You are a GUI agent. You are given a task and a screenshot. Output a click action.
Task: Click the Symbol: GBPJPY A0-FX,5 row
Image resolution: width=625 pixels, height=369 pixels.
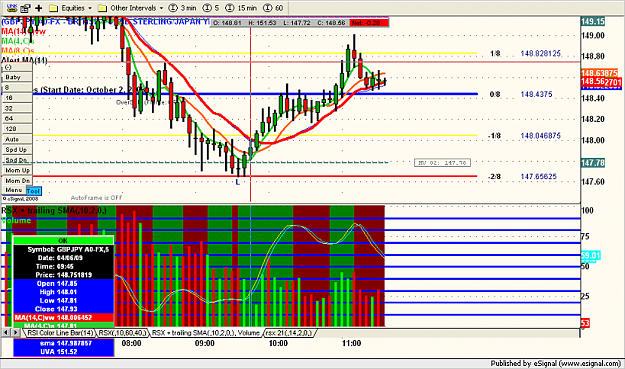tap(63, 249)
